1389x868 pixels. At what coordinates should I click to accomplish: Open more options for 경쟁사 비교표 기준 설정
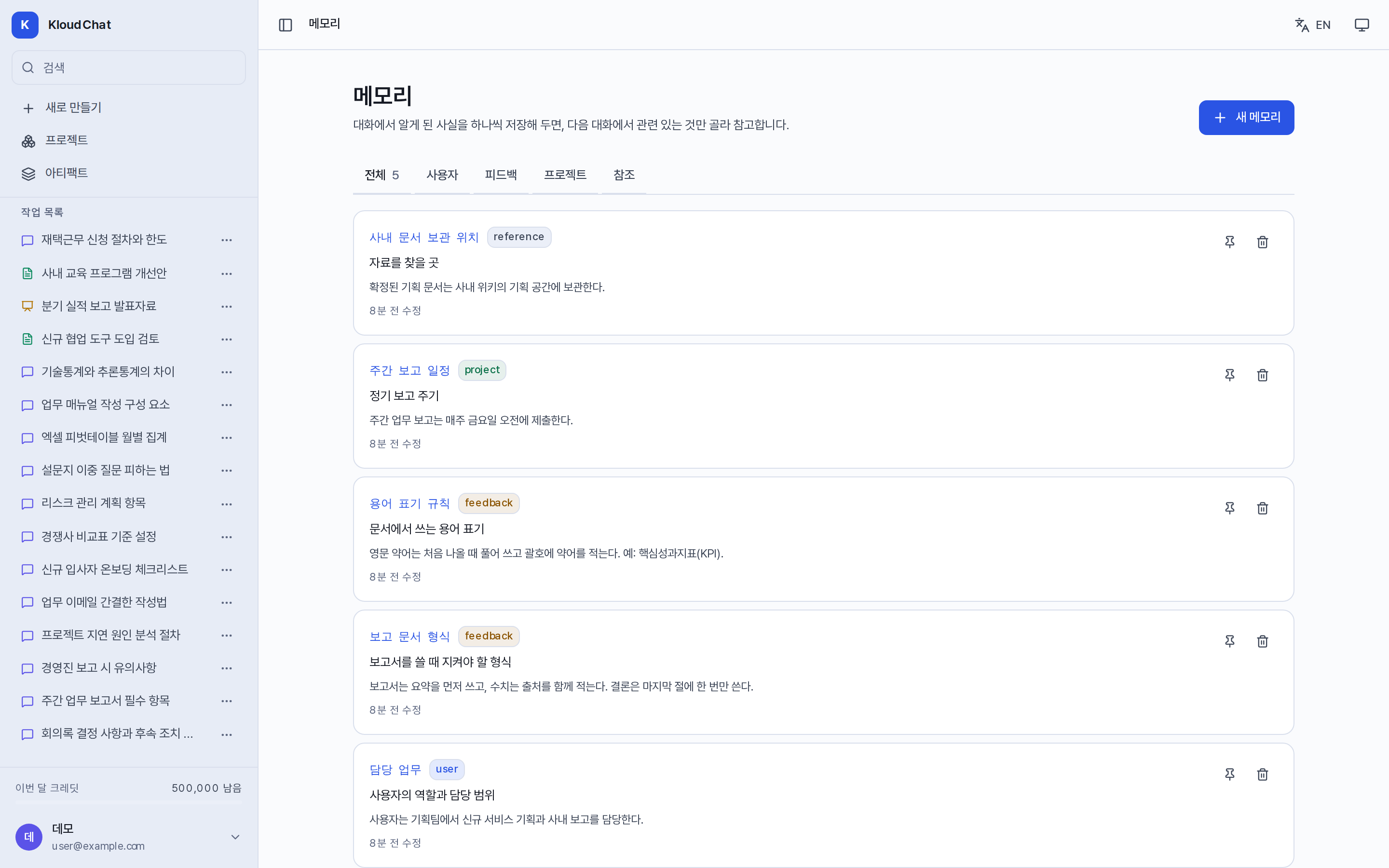click(x=227, y=537)
